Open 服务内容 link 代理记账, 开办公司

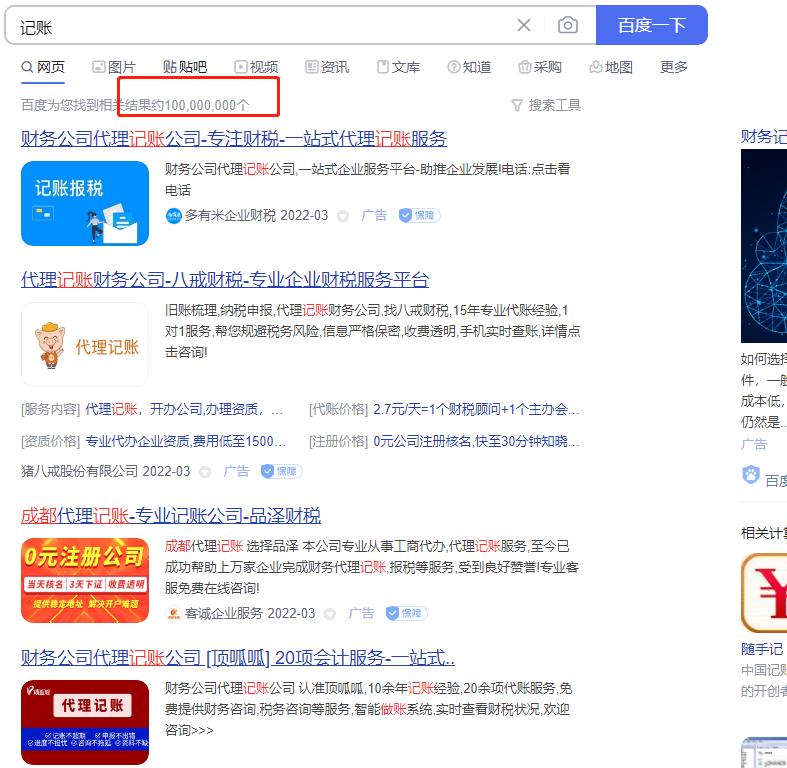click(x=184, y=410)
